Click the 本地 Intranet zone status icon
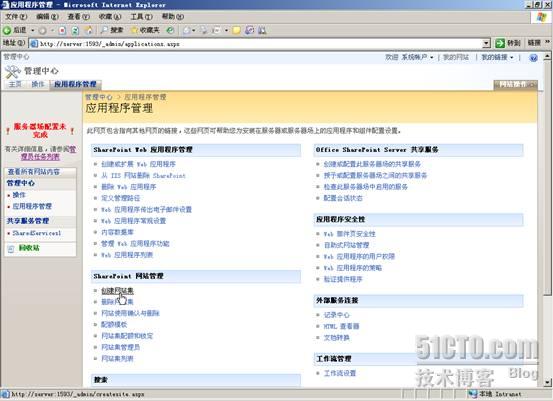Screen dimensions: 553x401 click(x=473, y=394)
